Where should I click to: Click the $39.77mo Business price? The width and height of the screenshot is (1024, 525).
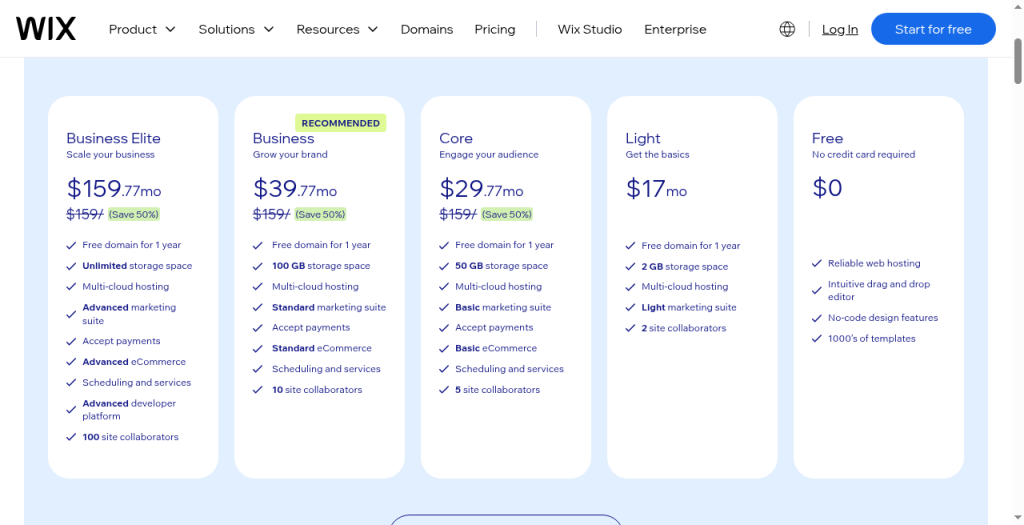click(x=295, y=188)
